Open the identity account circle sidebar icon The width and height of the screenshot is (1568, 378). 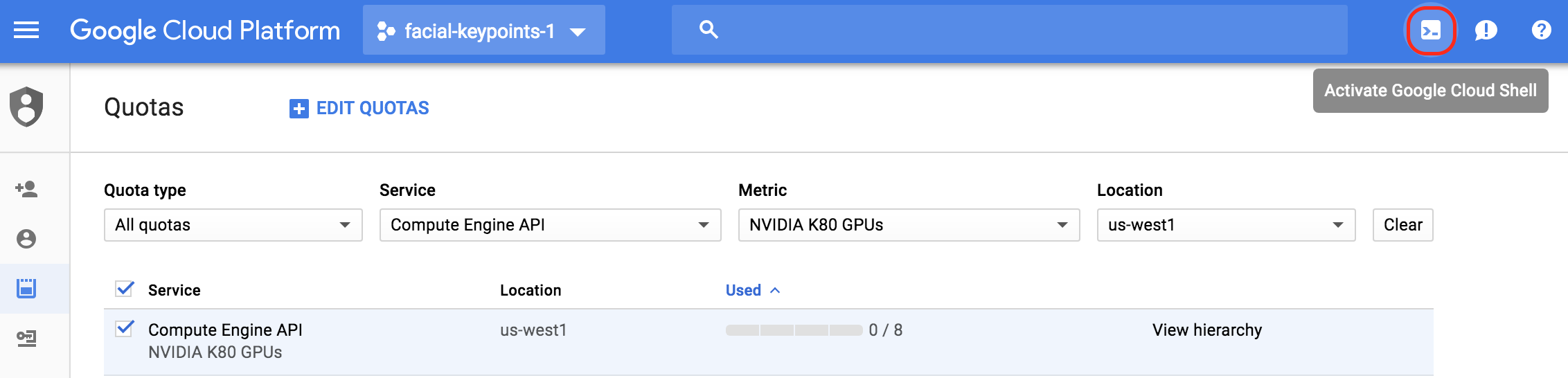point(26,239)
